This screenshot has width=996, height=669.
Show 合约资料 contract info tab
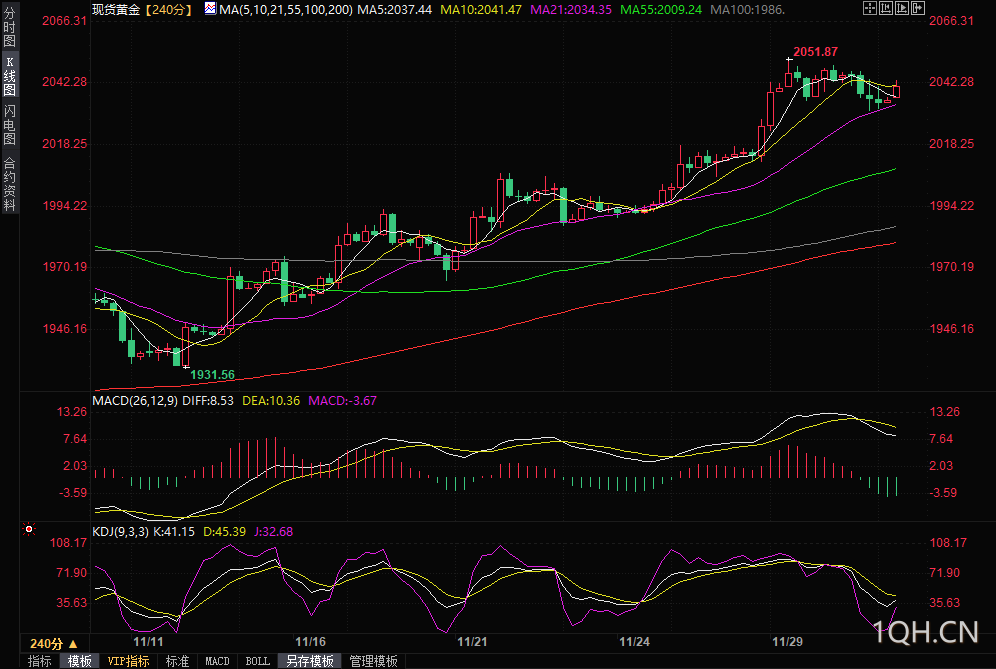coord(9,183)
